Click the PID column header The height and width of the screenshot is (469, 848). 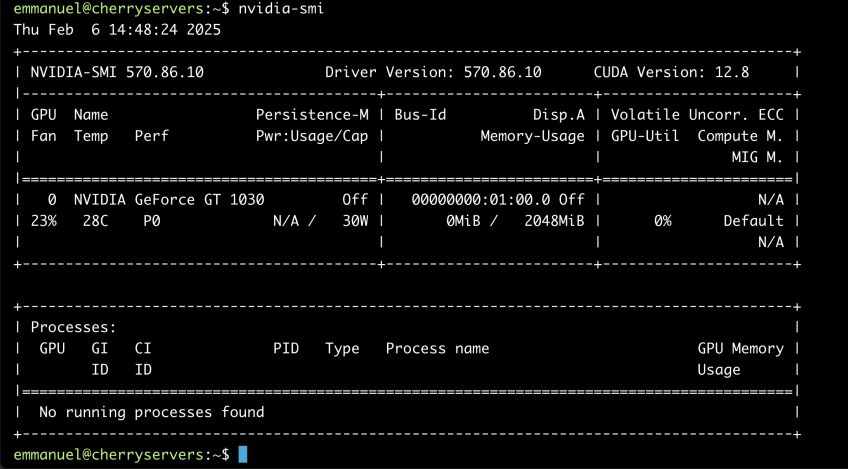tap(286, 348)
